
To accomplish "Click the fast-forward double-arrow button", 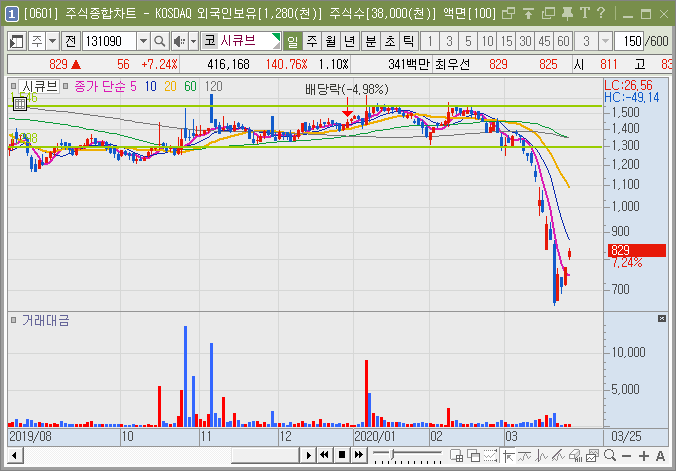I will pyautogui.click(x=359, y=455).
